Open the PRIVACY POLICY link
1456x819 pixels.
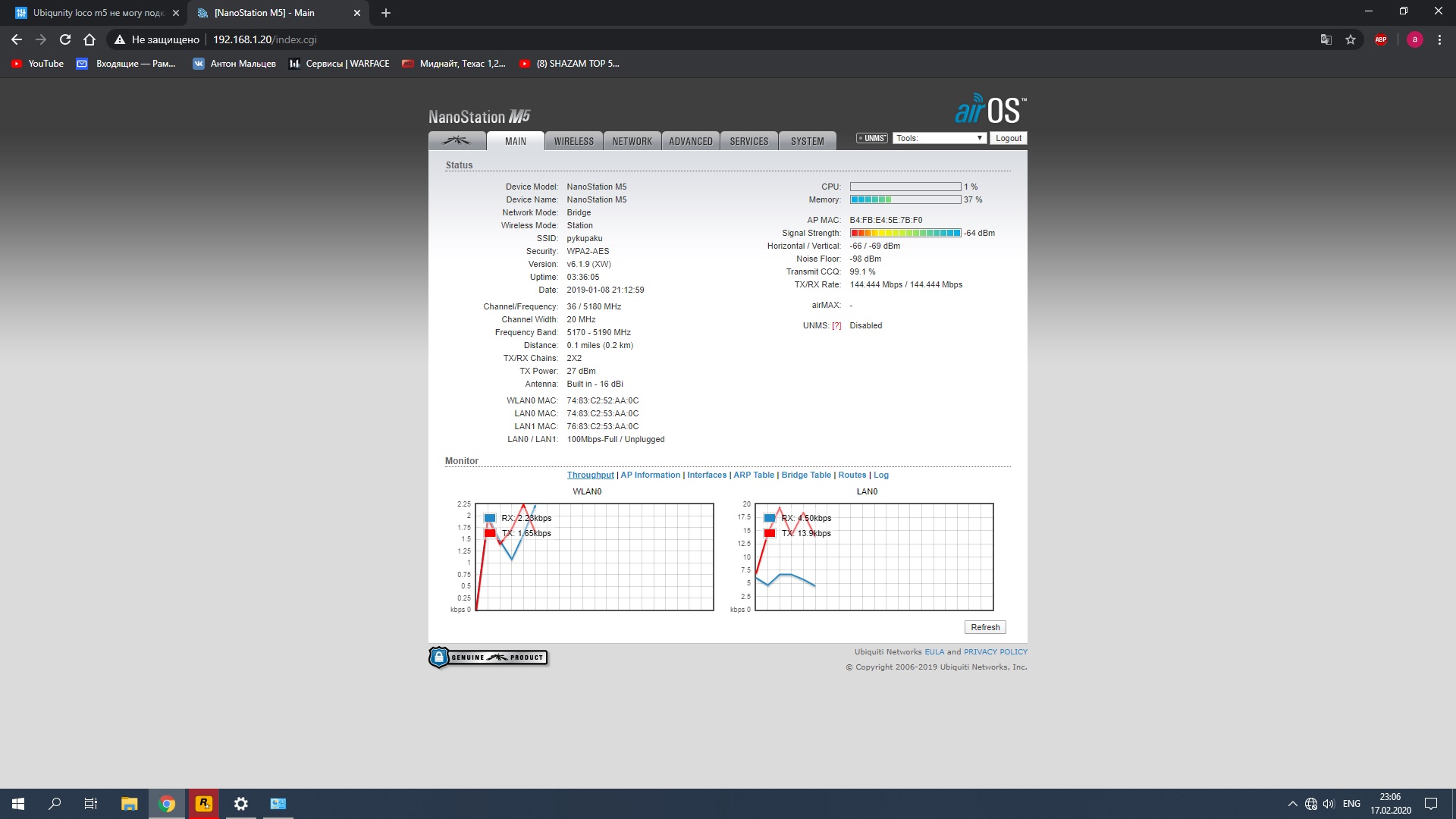coord(996,652)
